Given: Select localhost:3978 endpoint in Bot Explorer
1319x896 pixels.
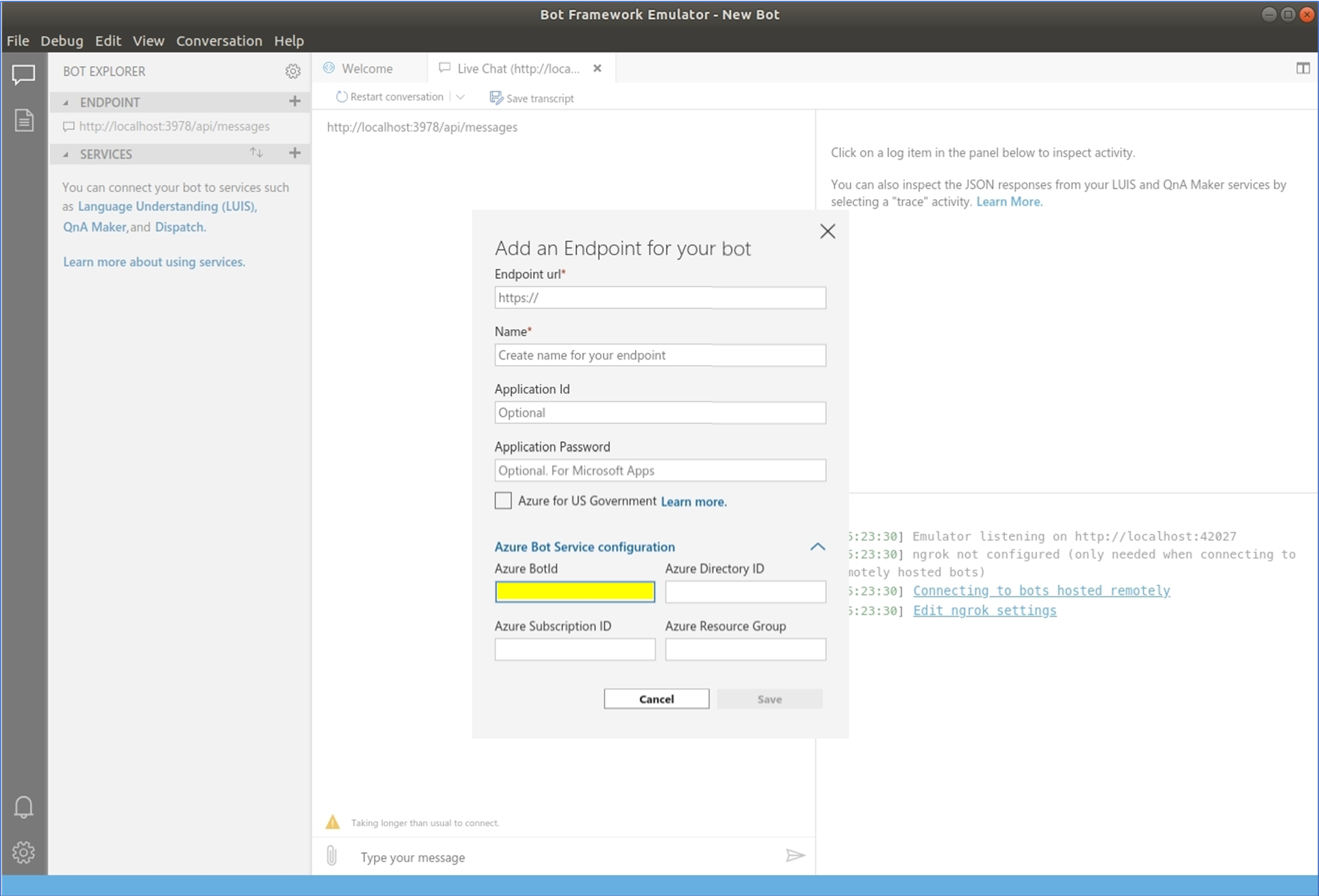Looking at the screenshot, I should [174, 126].
